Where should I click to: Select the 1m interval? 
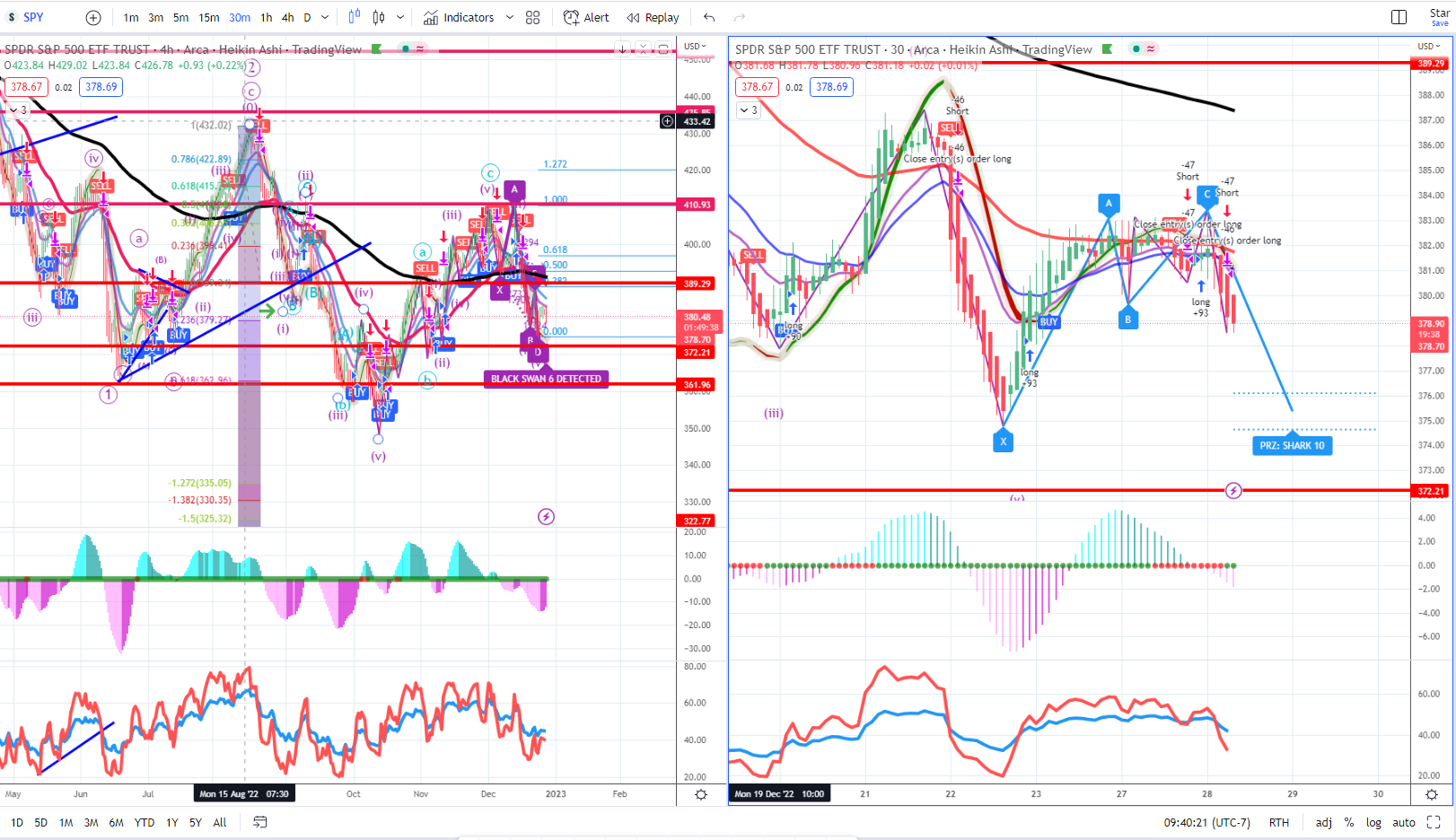131,17
